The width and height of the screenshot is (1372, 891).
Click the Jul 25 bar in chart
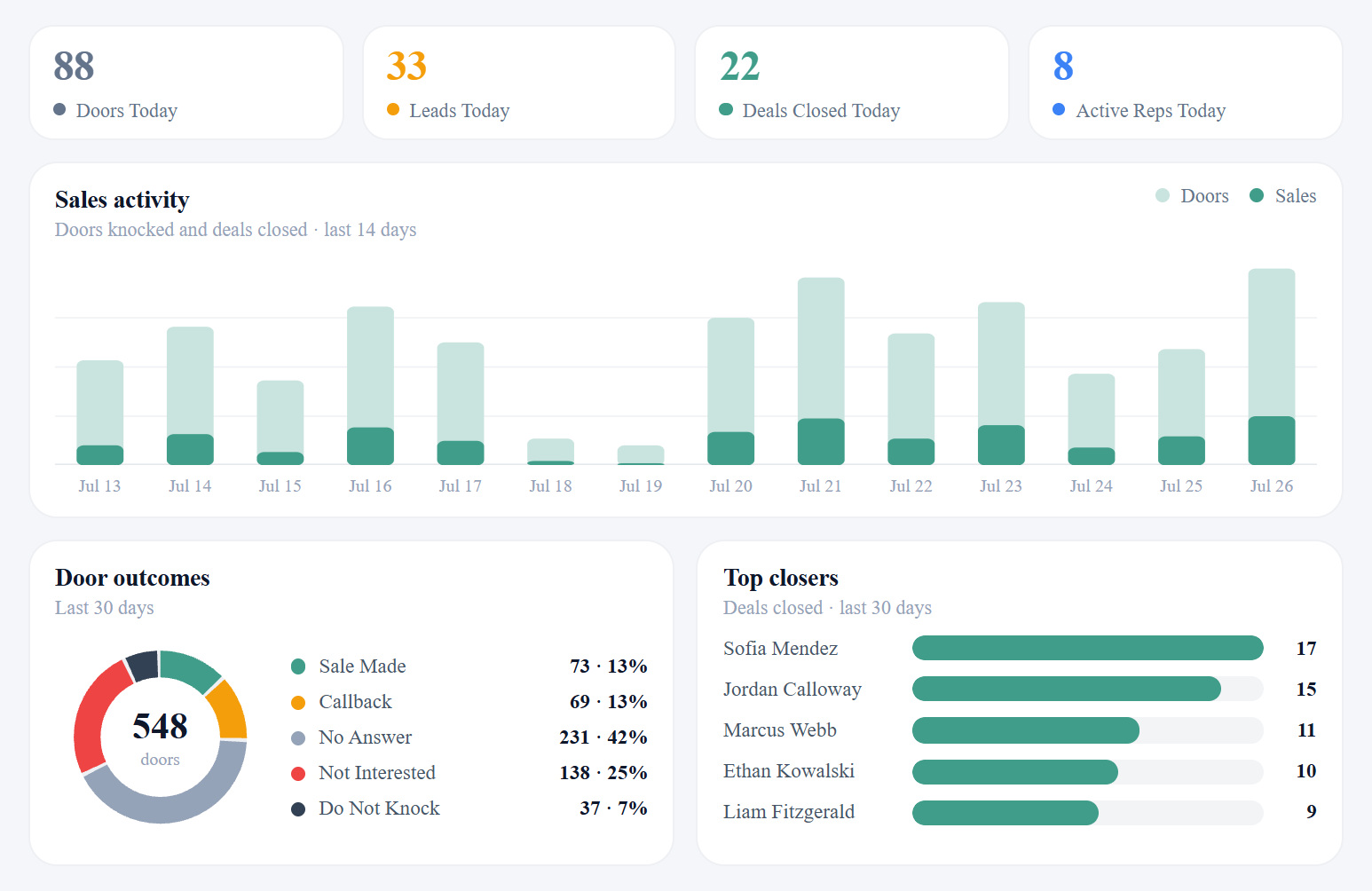[1181, 407]
